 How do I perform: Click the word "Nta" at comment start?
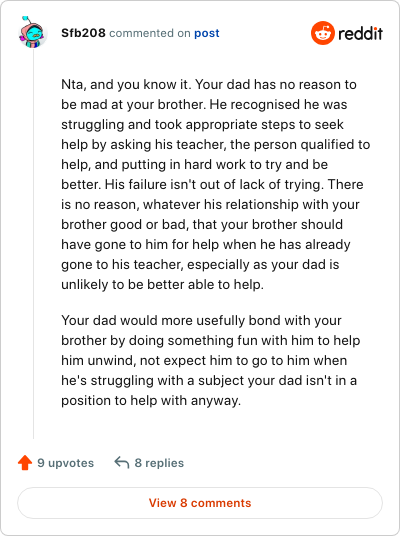click(72, 84)
